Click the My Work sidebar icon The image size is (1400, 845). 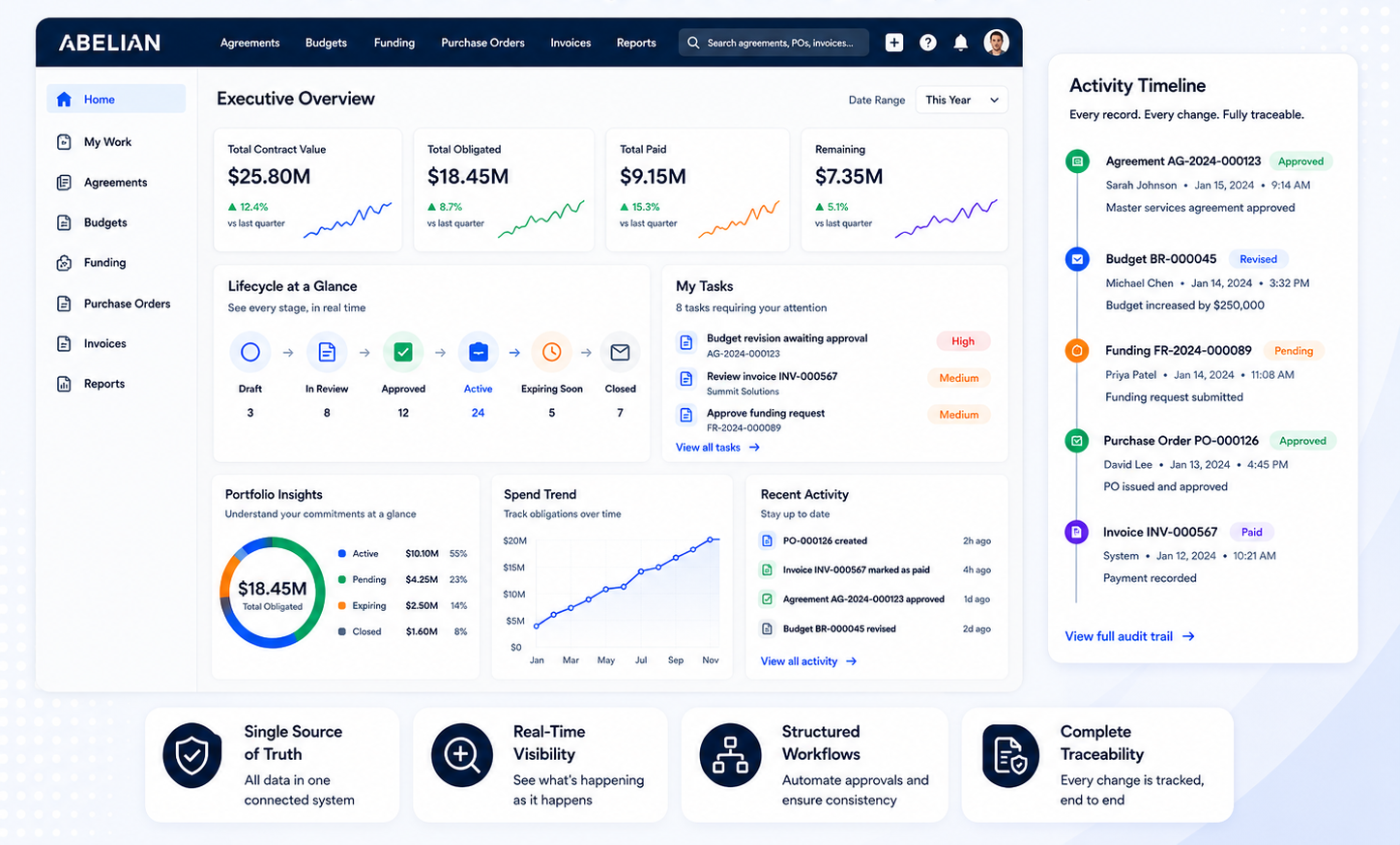coord(64,142)
